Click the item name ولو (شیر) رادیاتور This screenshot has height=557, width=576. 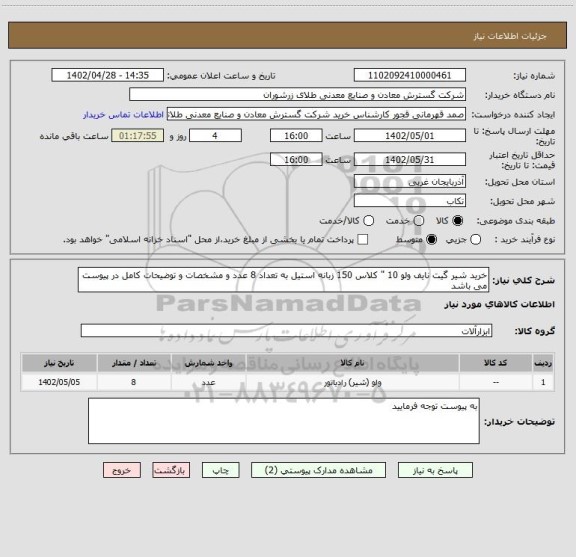pos(352,382)
